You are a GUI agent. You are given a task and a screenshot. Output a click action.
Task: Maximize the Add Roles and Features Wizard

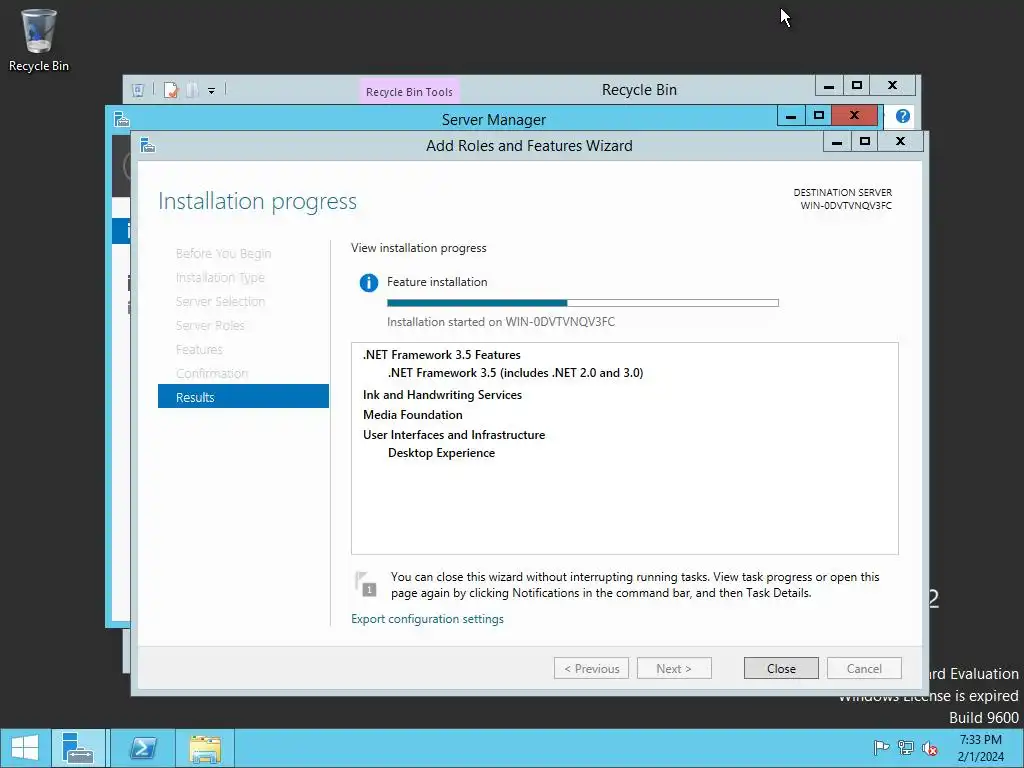(x=865, y=141)
